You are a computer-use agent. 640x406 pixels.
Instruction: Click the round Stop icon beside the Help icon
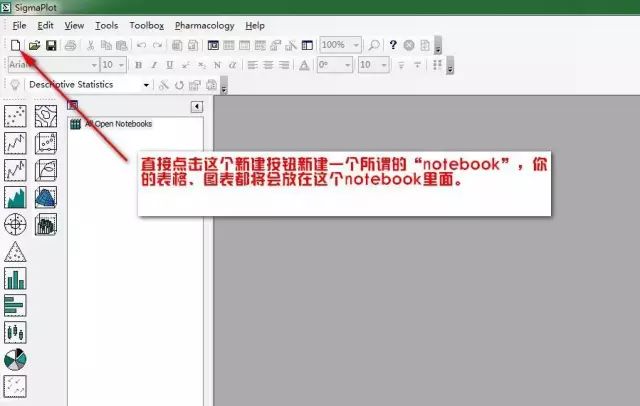409,45
